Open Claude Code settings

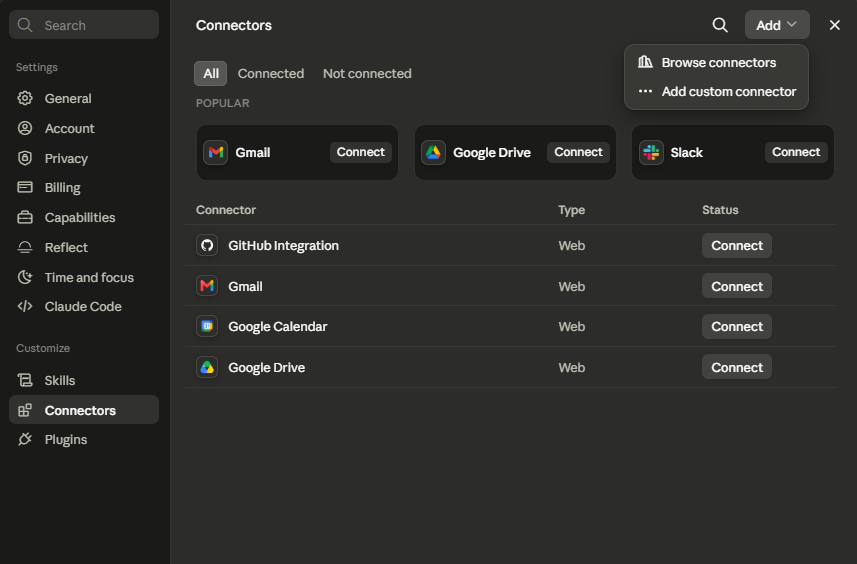click(x=84, y=306)
